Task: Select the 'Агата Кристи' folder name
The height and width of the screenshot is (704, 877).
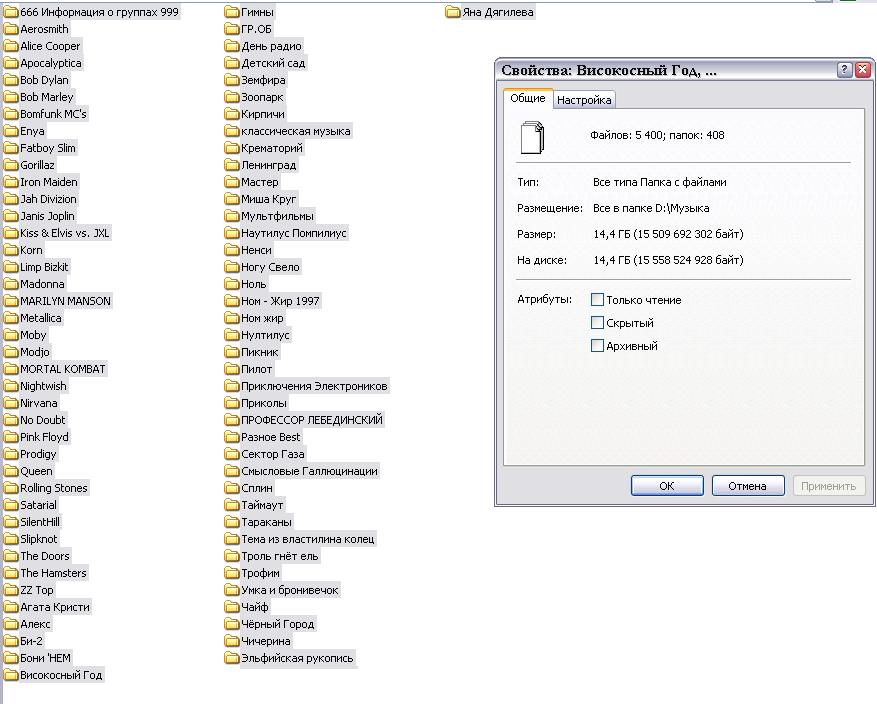Action: (x=55, y=607)
